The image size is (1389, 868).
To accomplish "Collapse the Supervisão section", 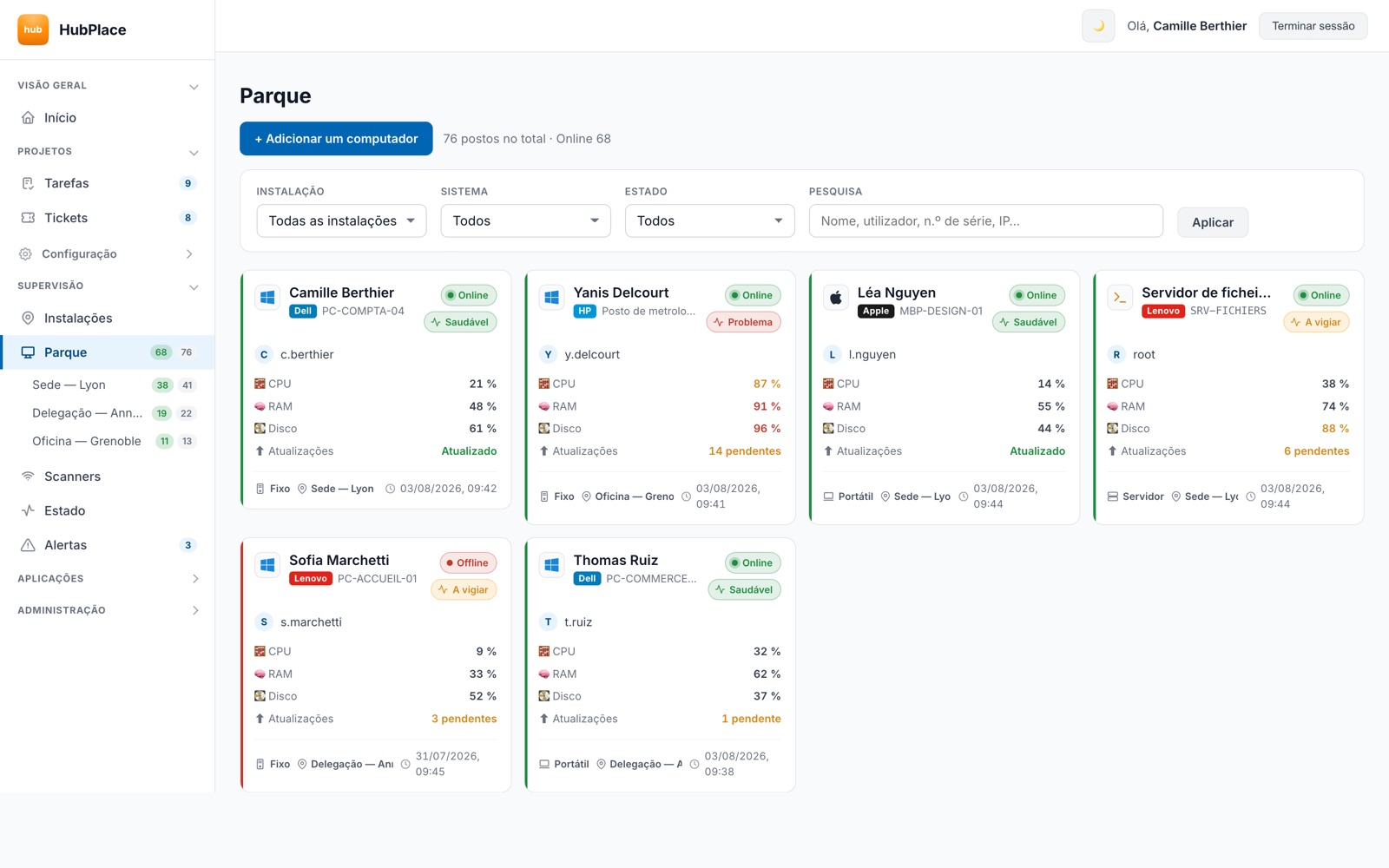I will tap(194, 286).
